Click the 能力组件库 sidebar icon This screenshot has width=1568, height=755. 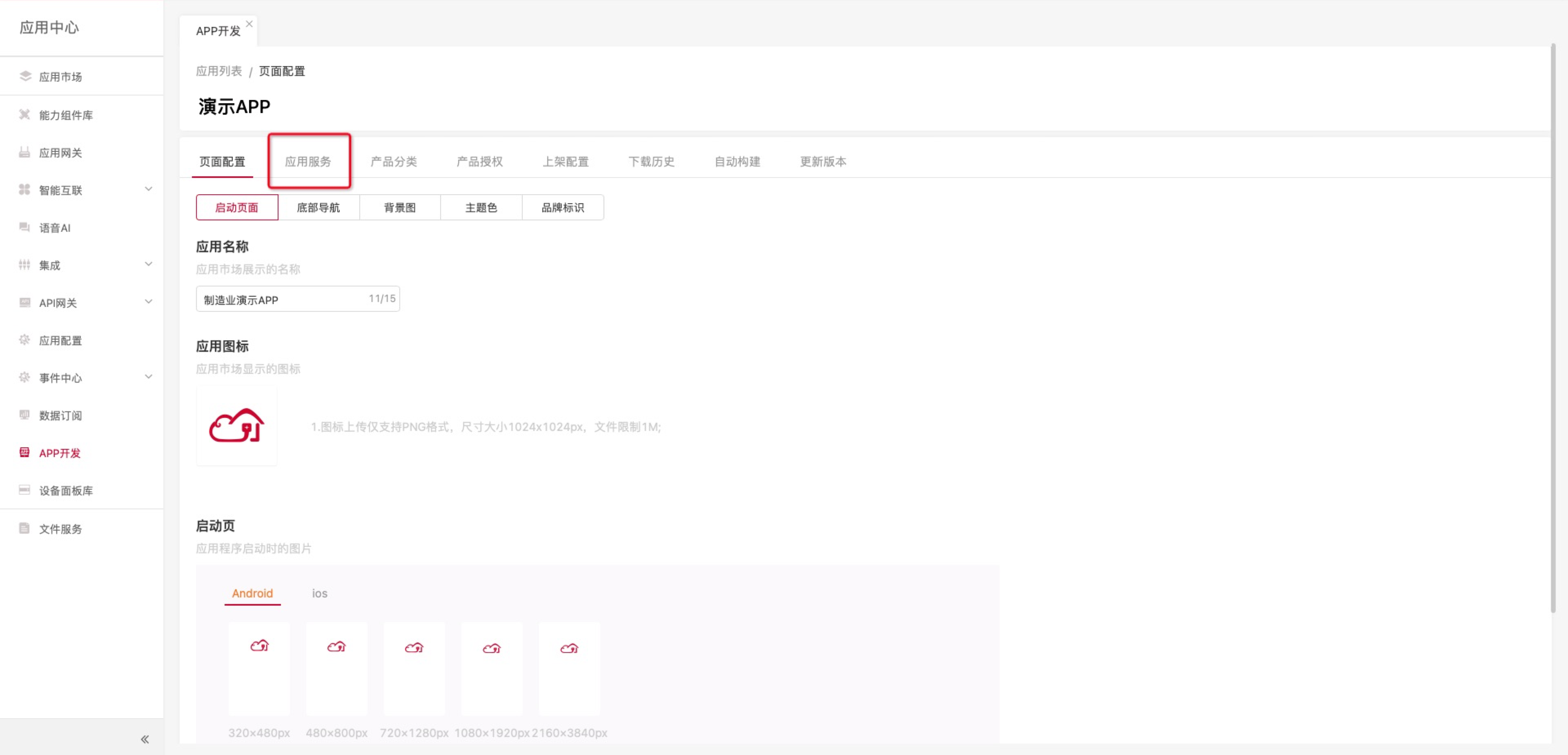[24, 114]
